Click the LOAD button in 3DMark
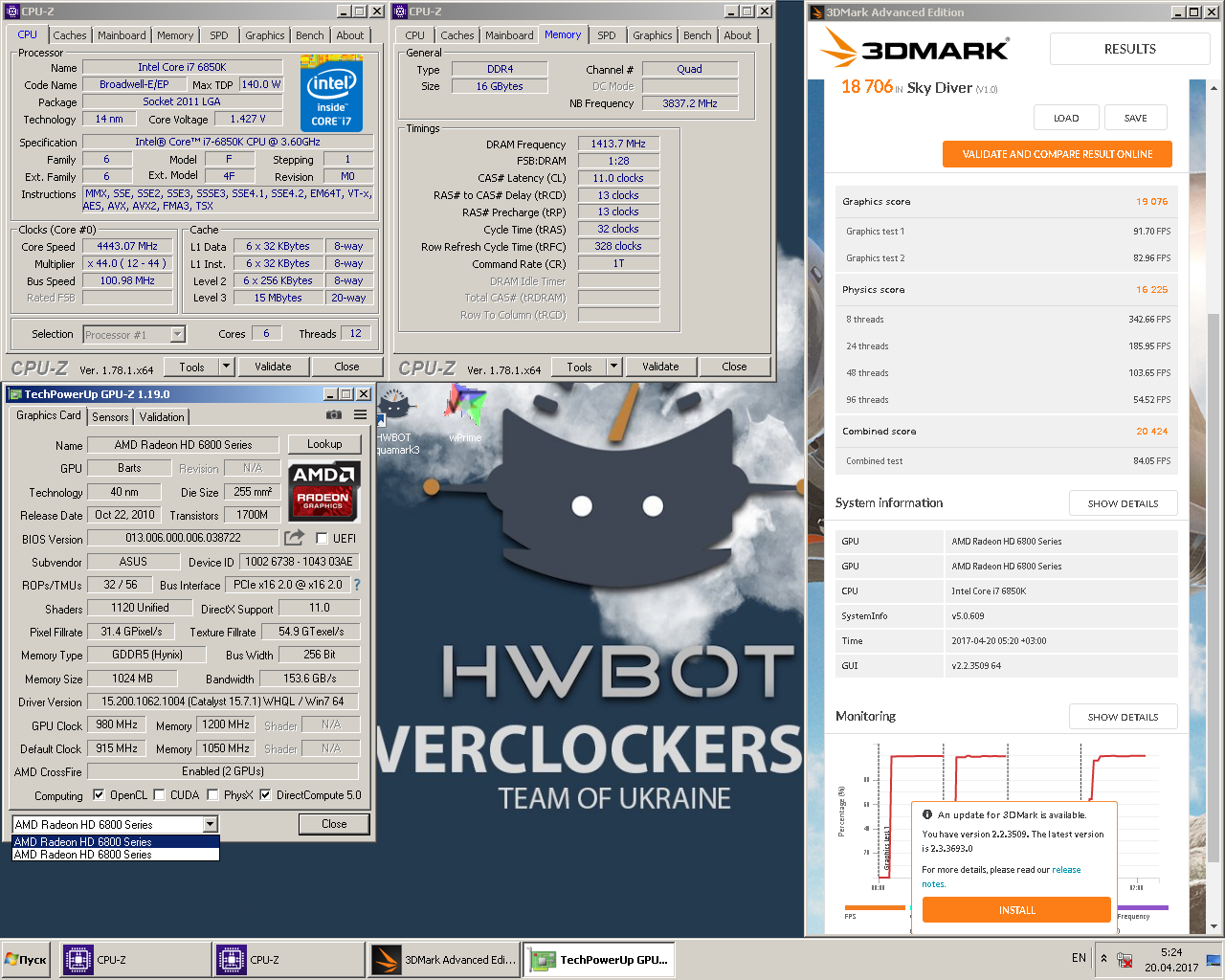This screenshot has height=980, width=1225. pos(1066,118)
